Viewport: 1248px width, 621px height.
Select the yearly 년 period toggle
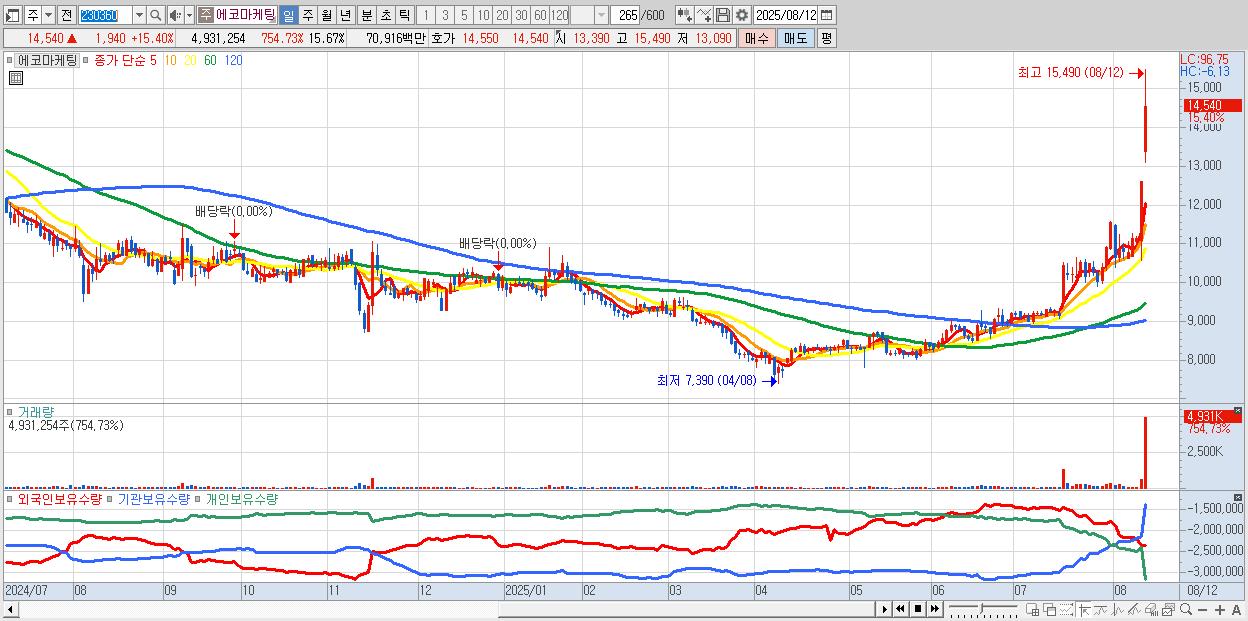coord(345,15)
